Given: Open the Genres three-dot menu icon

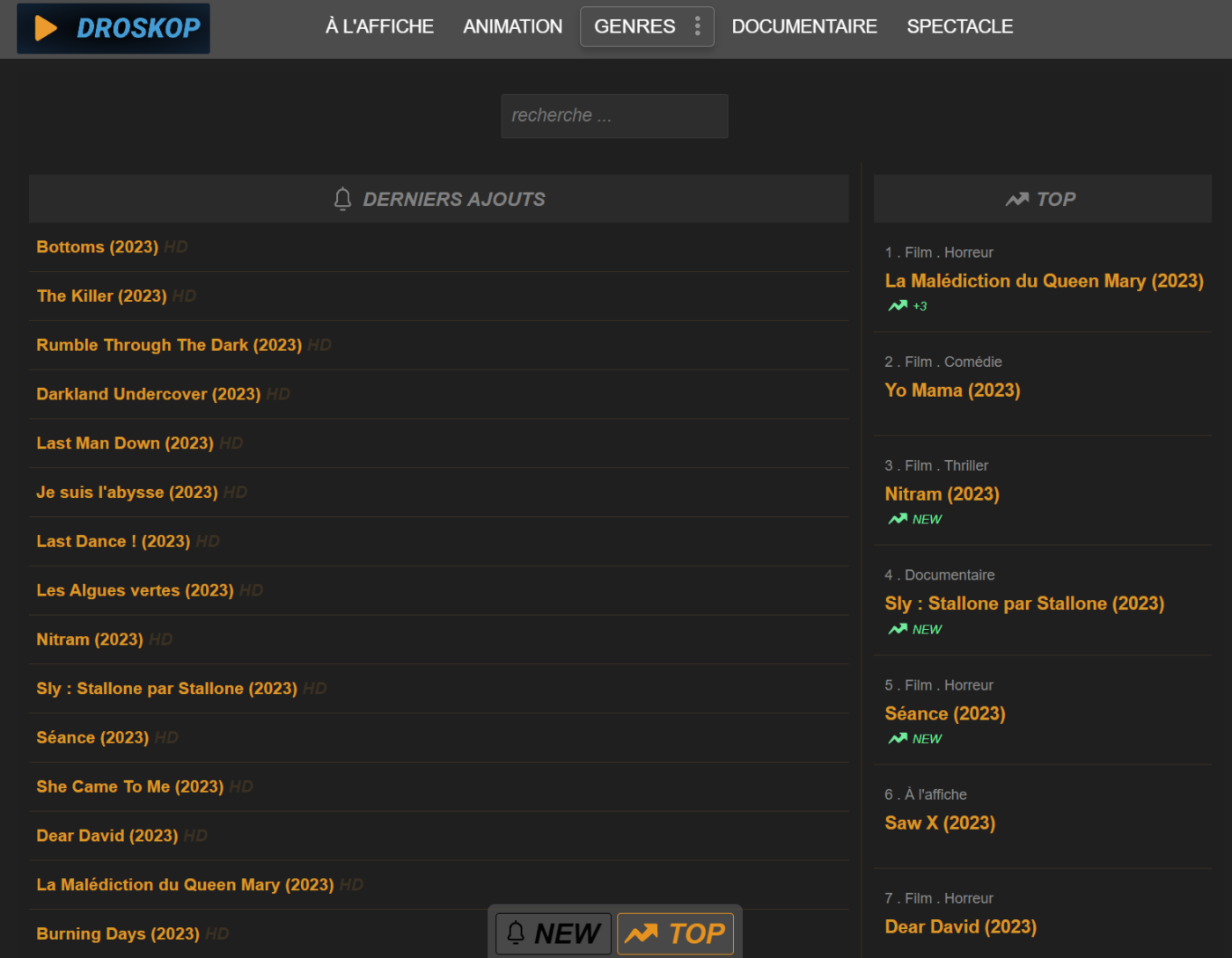Looking at the screenshot, I should tap(697, 26).
